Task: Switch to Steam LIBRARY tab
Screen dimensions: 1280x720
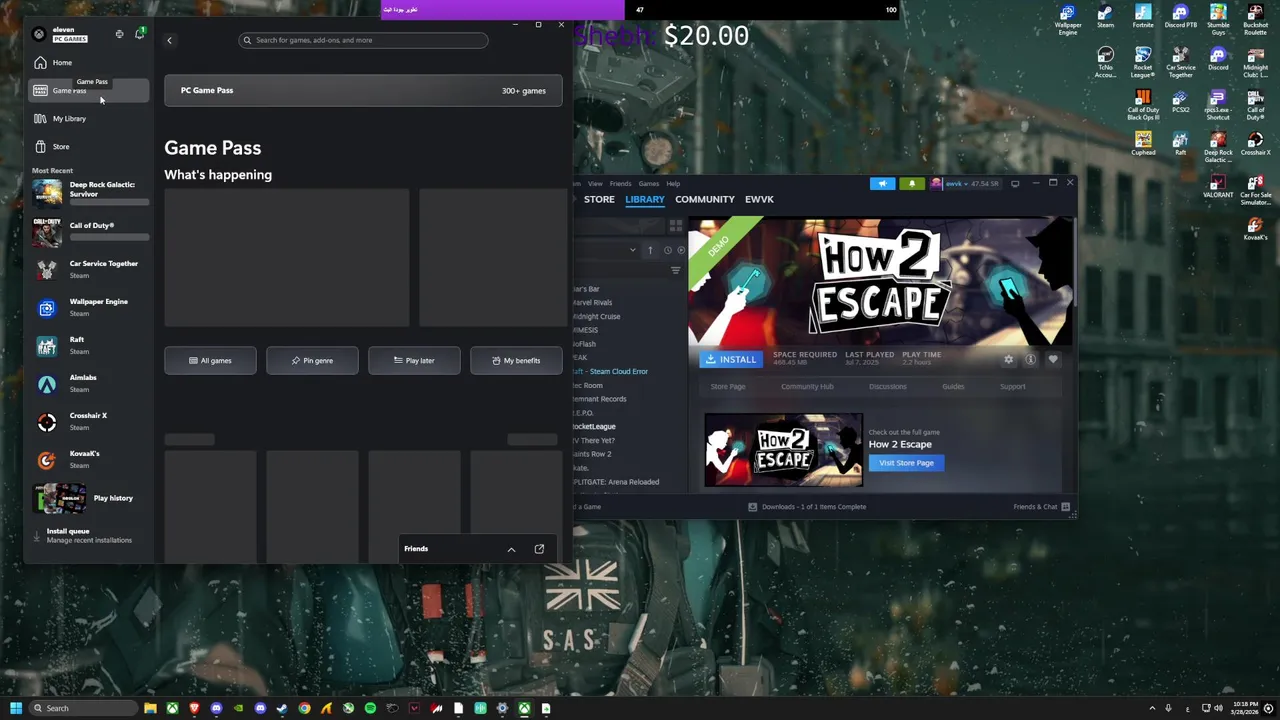Action: point(645,199)
